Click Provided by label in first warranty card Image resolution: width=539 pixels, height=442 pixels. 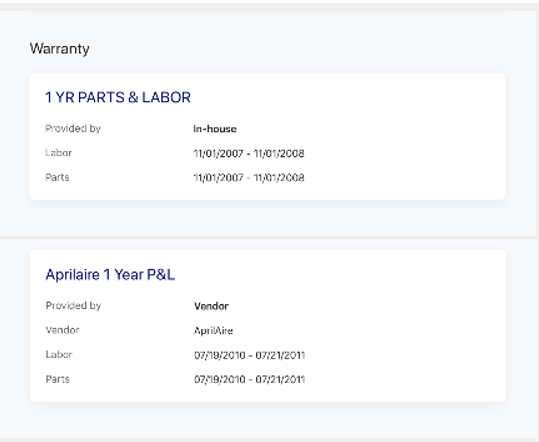tap(73, 129)
